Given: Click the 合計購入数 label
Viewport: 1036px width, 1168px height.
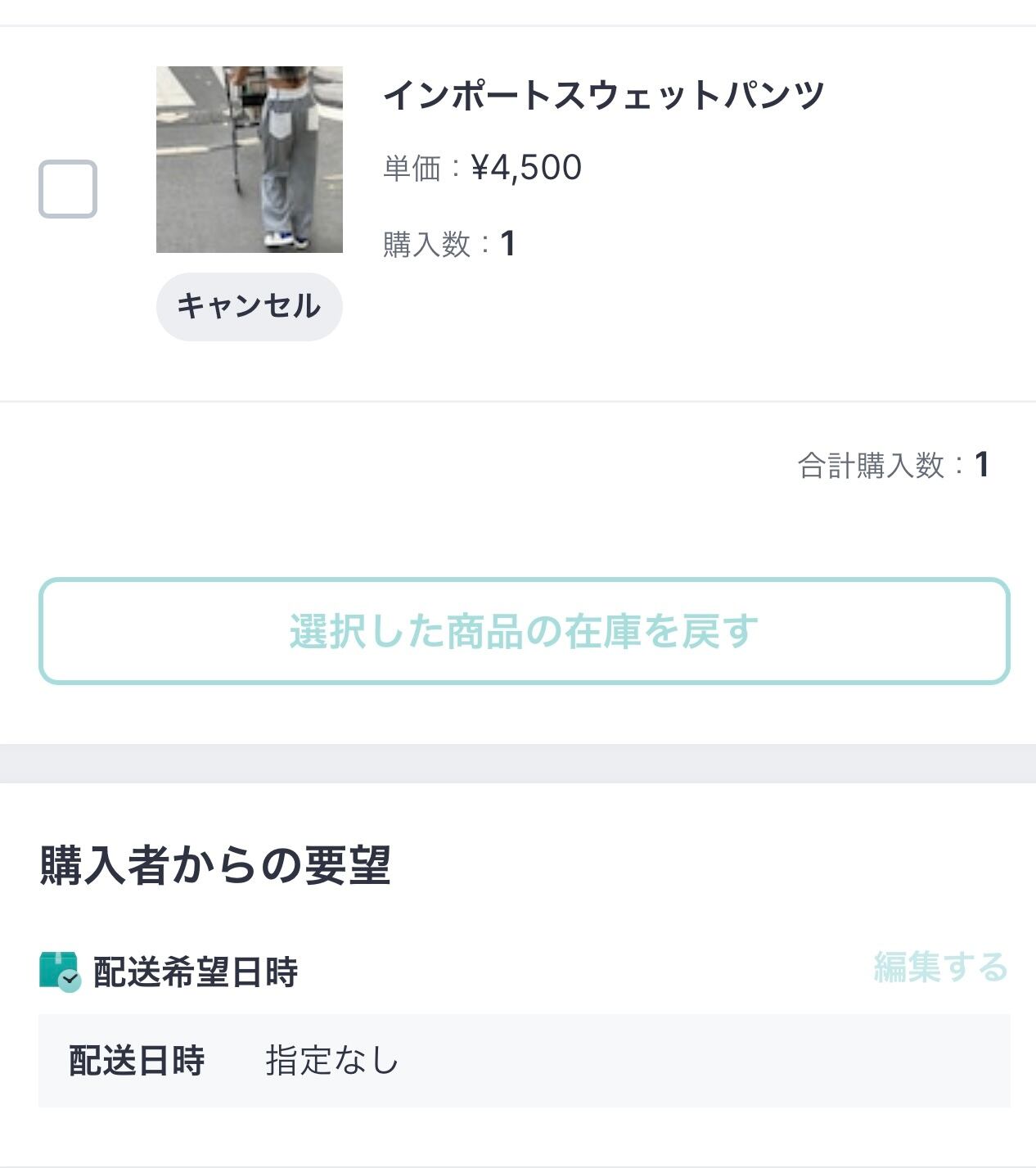Looking at the screenshot, I should click(x=871, y=466).
